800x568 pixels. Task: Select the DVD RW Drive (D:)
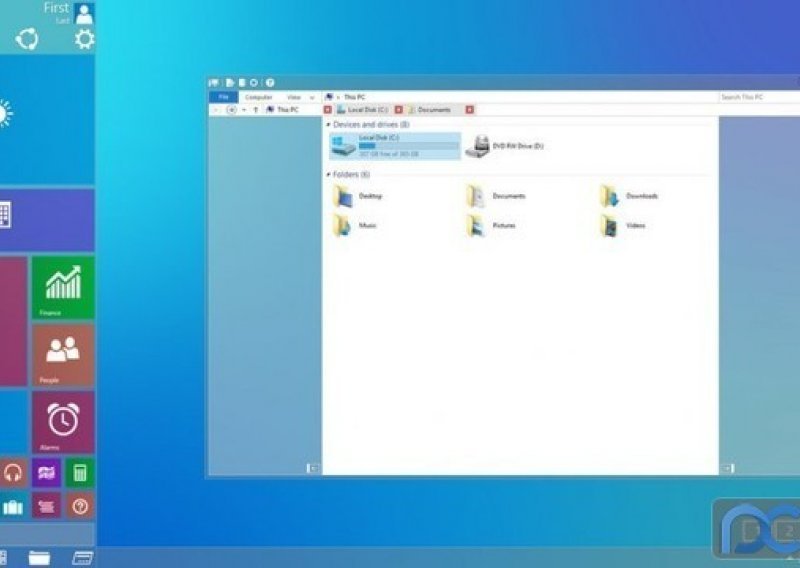point(505,146)
